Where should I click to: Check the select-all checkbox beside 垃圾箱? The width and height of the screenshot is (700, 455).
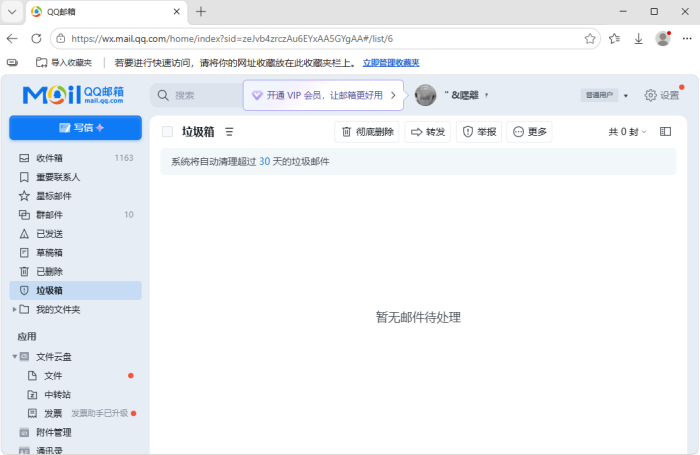tap(167, 132)
